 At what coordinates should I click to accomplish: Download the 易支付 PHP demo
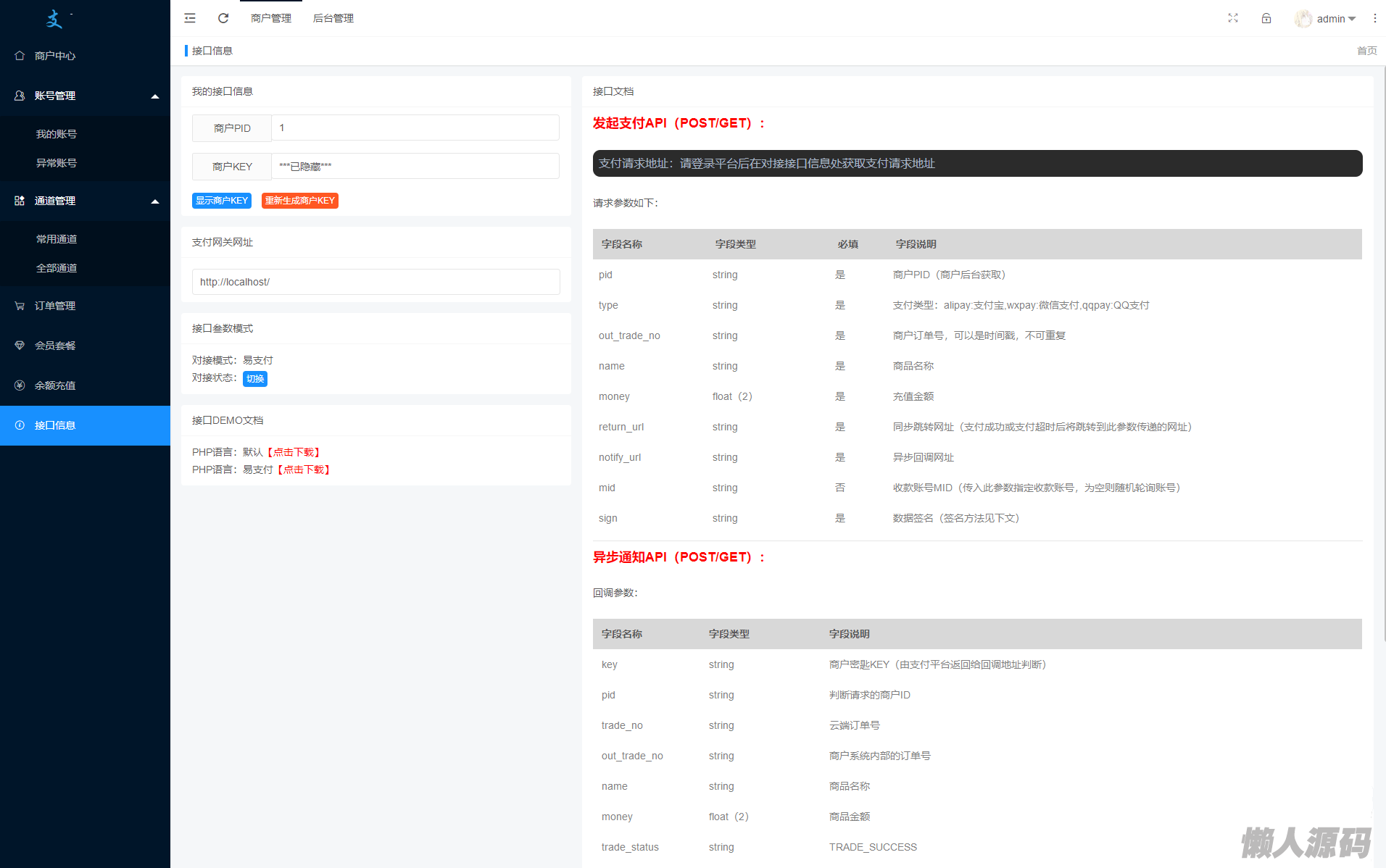point(304,470)
